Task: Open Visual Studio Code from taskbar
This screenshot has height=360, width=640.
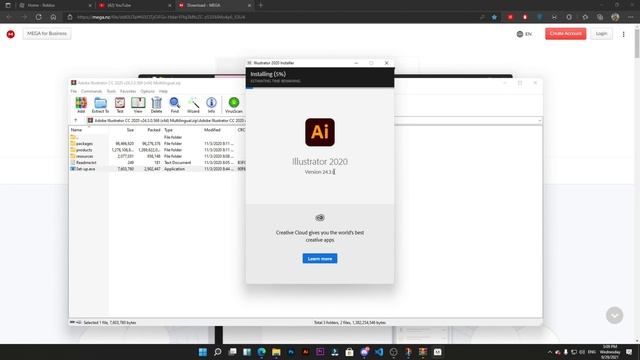Action: click(379, 352)
